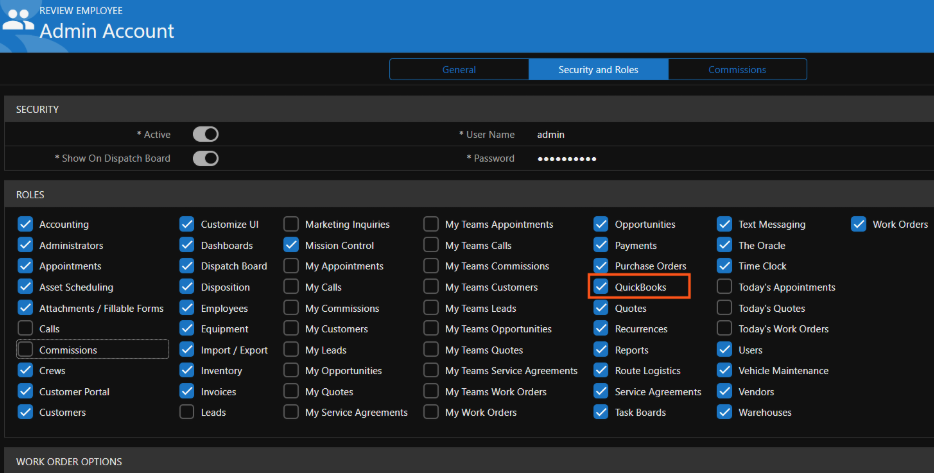Uncheck the Import / Export checkbox
The width and height of the screenshot is (934, 473).
coord(186,350)
